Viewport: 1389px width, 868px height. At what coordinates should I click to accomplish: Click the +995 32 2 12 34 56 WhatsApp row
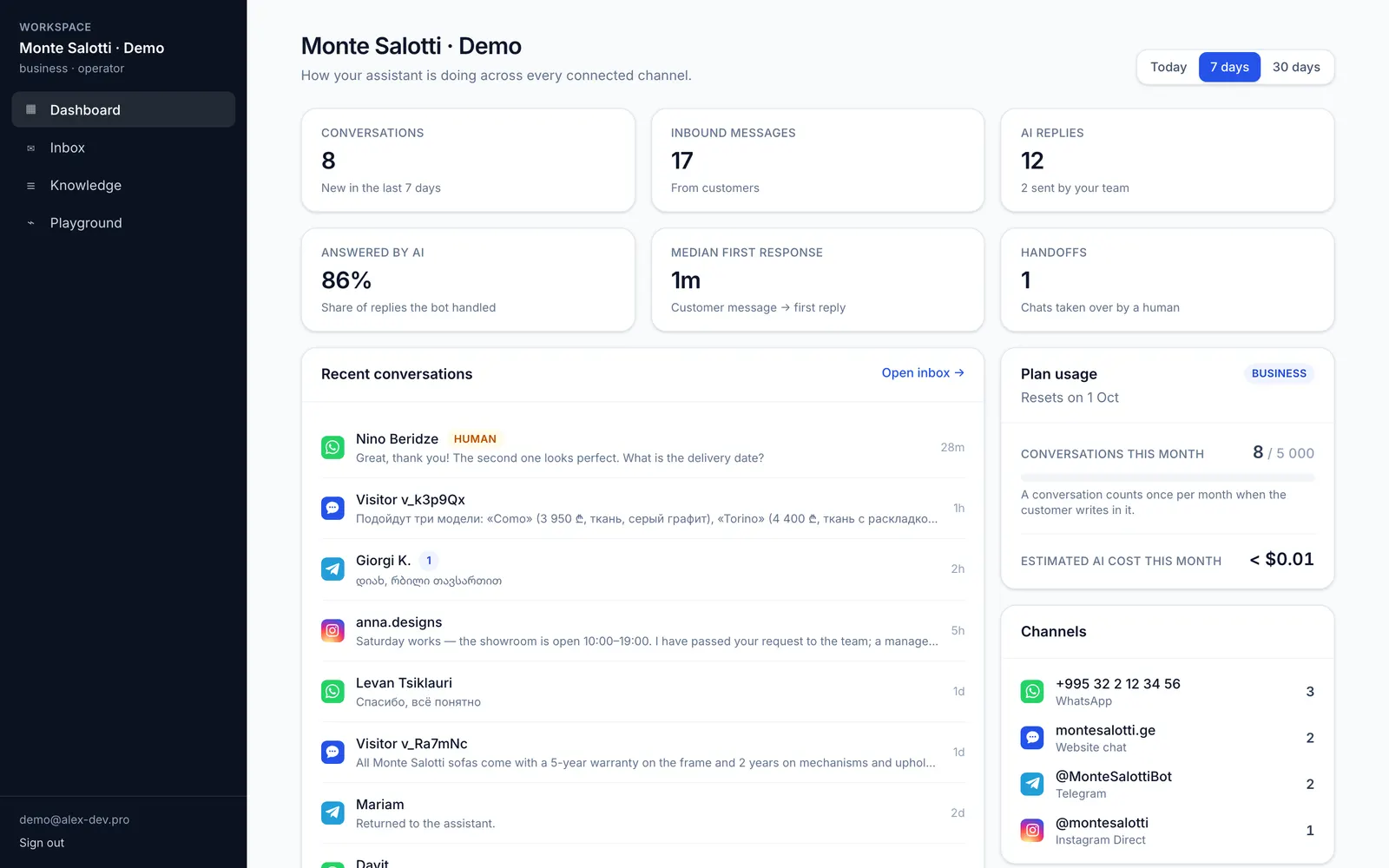tap(1168, 692)
